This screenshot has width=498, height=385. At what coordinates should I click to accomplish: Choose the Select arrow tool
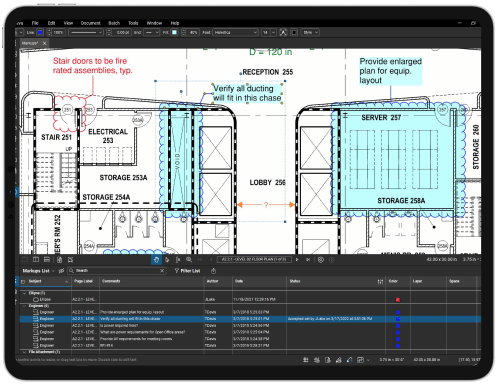pyautogui.click(x=167, y=260)
